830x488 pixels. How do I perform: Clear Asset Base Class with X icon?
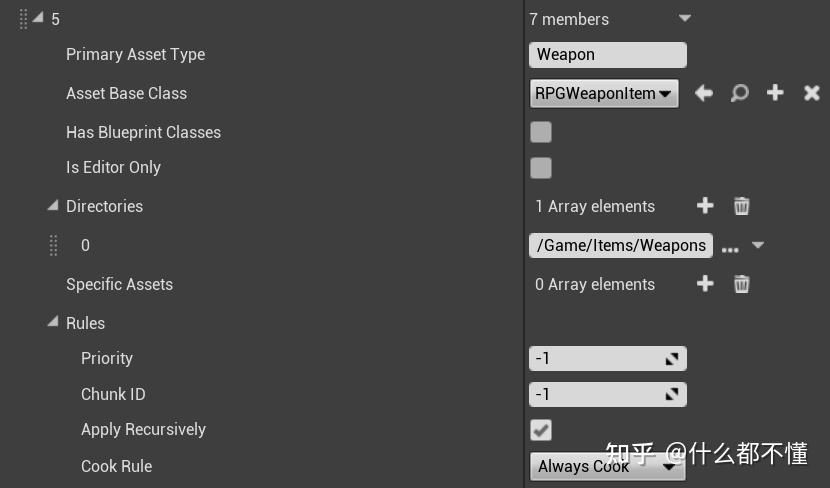(x=811, y=93)
